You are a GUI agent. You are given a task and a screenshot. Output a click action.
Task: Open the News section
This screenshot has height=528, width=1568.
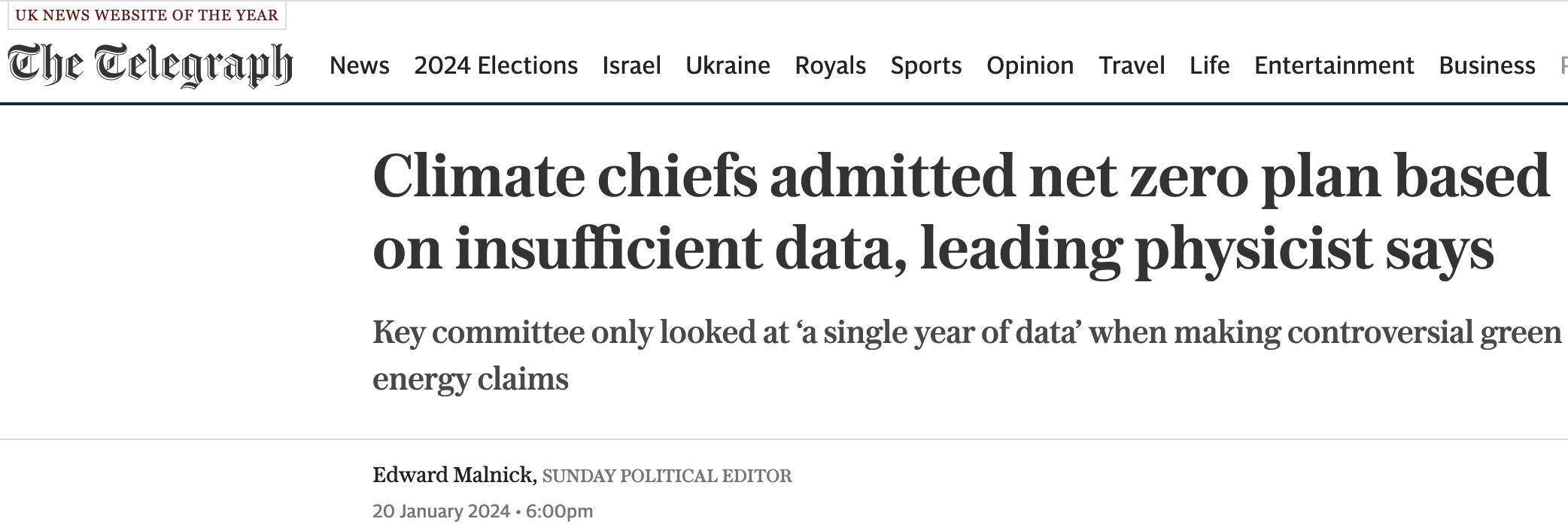[x=360, y=66]
